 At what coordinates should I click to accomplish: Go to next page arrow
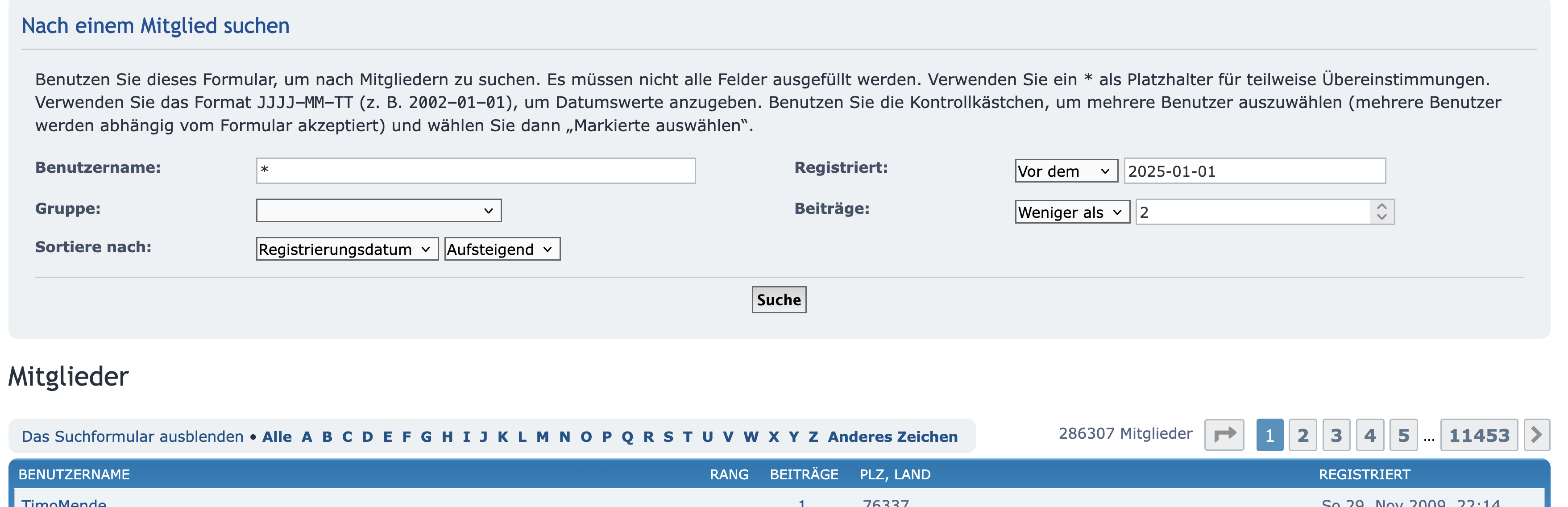click(x=1536, y=435)
